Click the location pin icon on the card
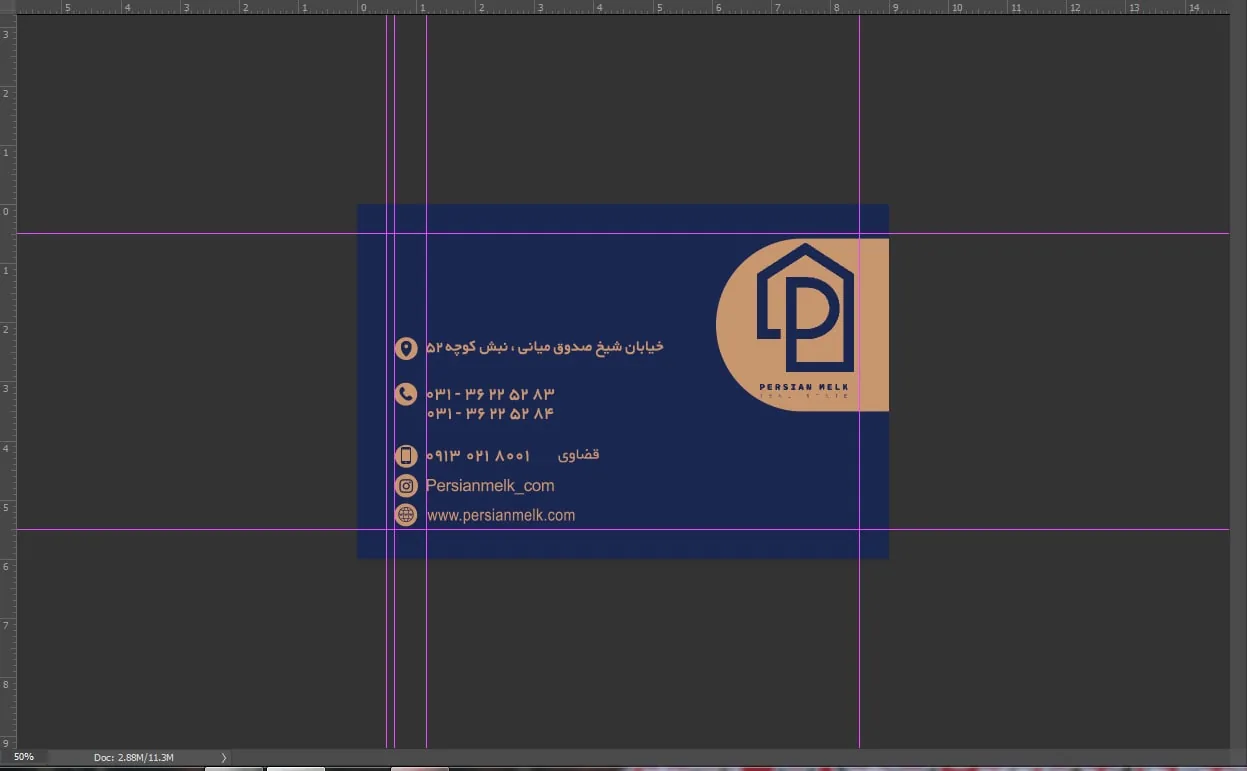The image size is (1247, 771). (406, 348)
